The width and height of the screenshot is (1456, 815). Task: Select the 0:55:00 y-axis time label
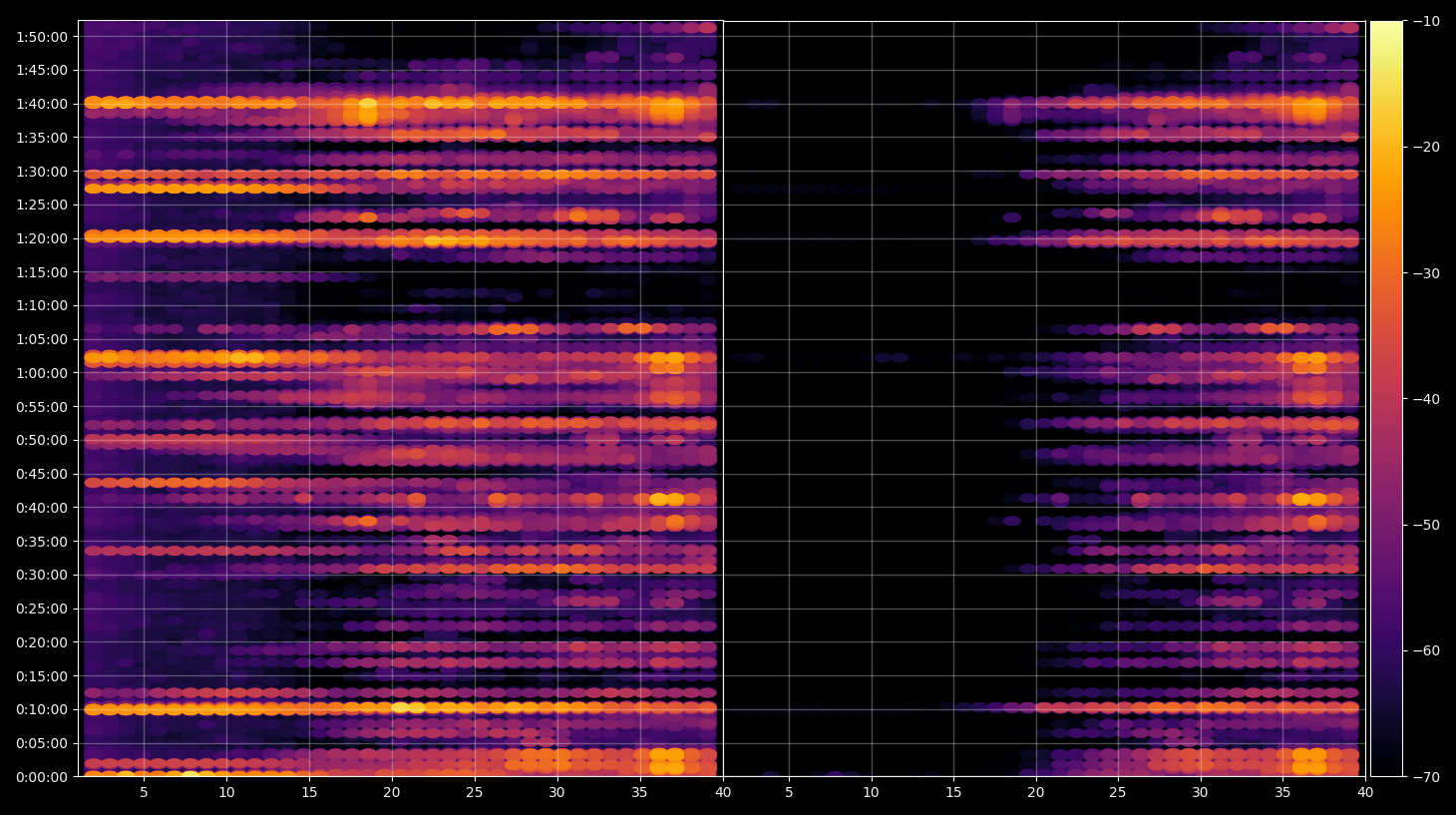(x=42, y=407)
